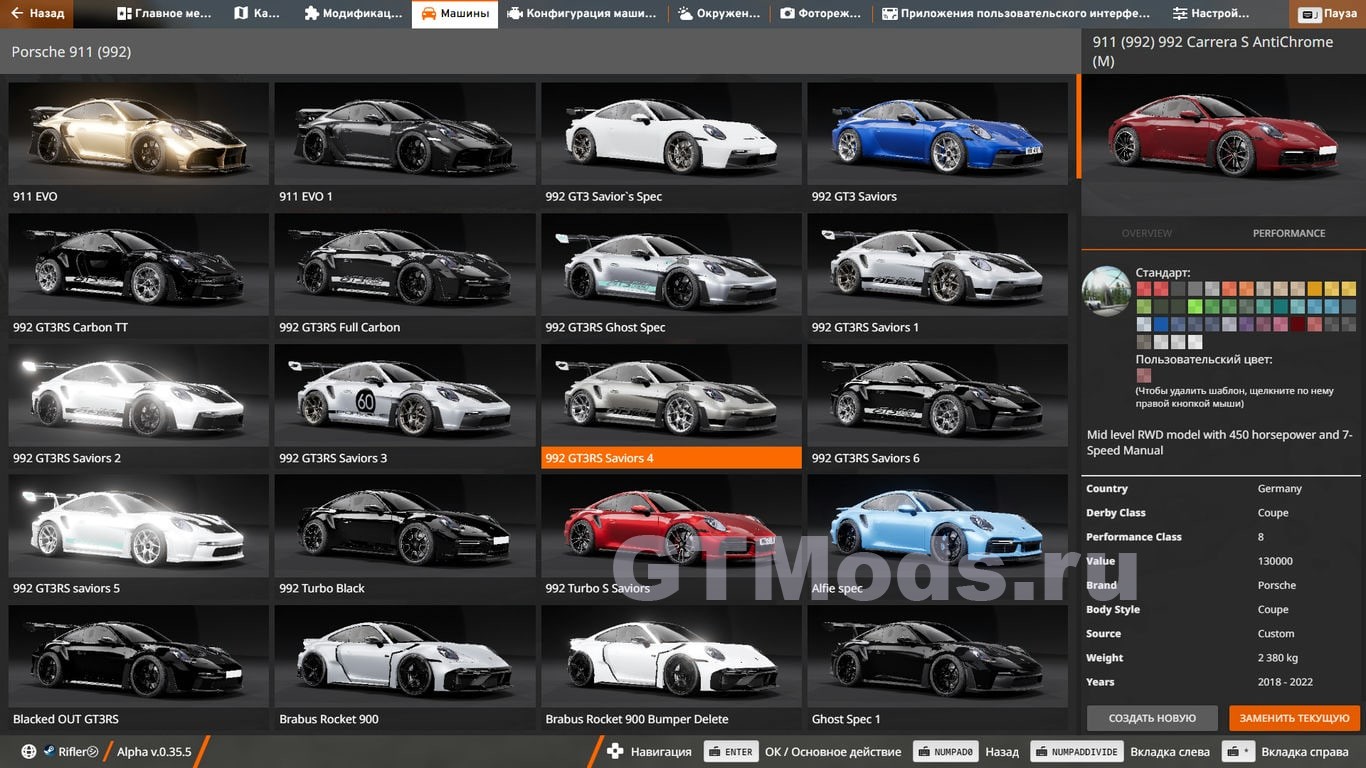Viewport: 1366px width, 768px height.
Task: Pick the purple paint swatch
Action: (x=1247, y=324)
